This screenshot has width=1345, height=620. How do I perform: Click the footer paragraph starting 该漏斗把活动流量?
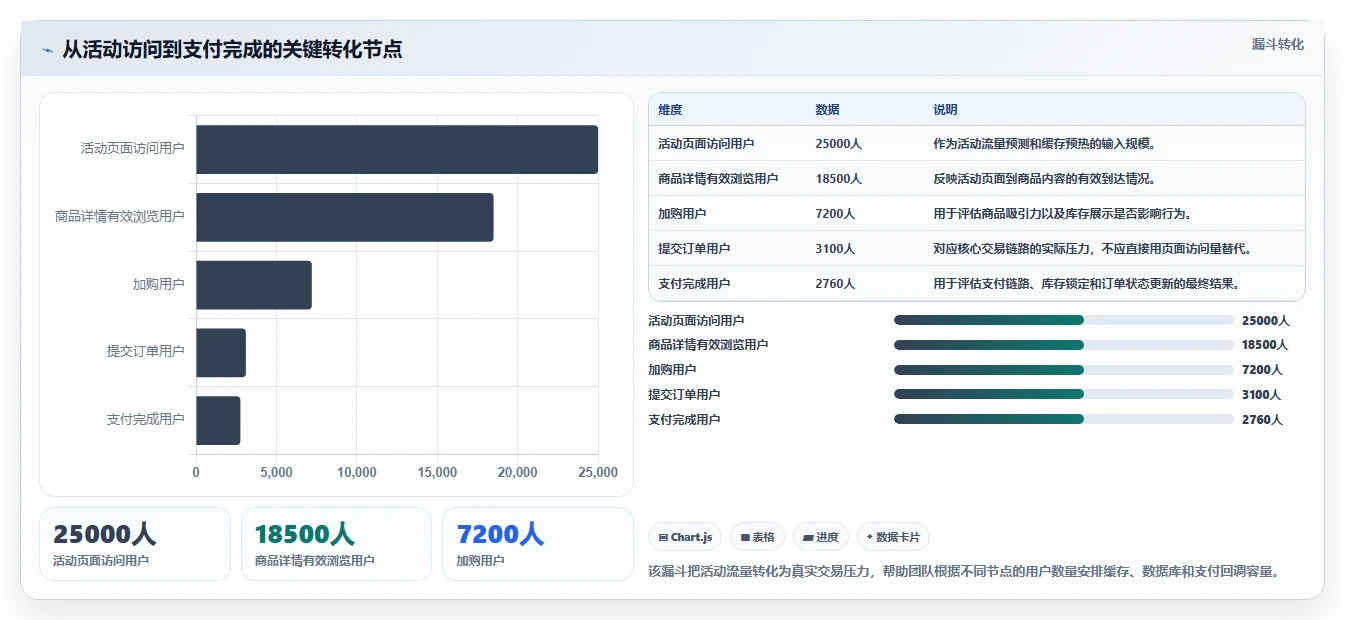[x=964, y=572]
